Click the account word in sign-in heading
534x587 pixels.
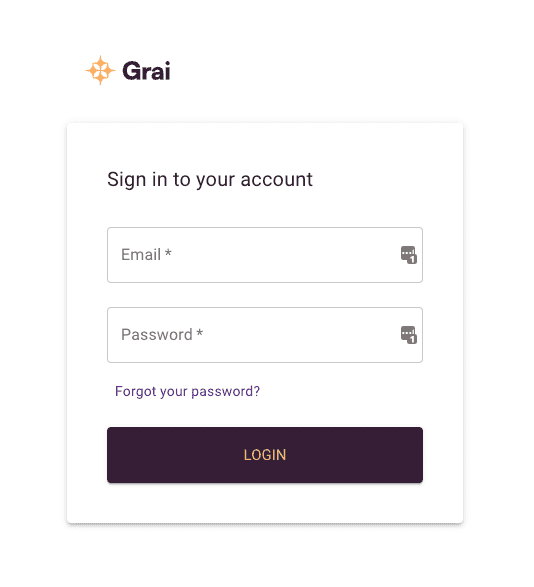tap(276, 180)
